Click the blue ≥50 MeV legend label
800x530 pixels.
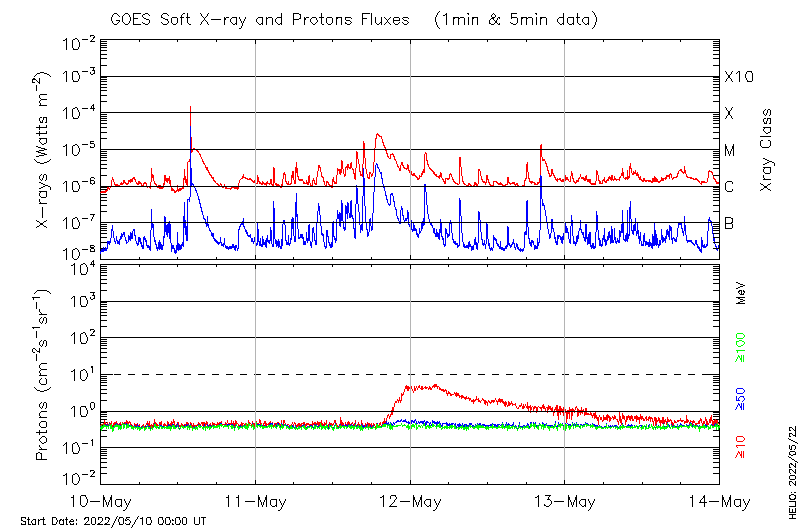(x=742, y=398)
